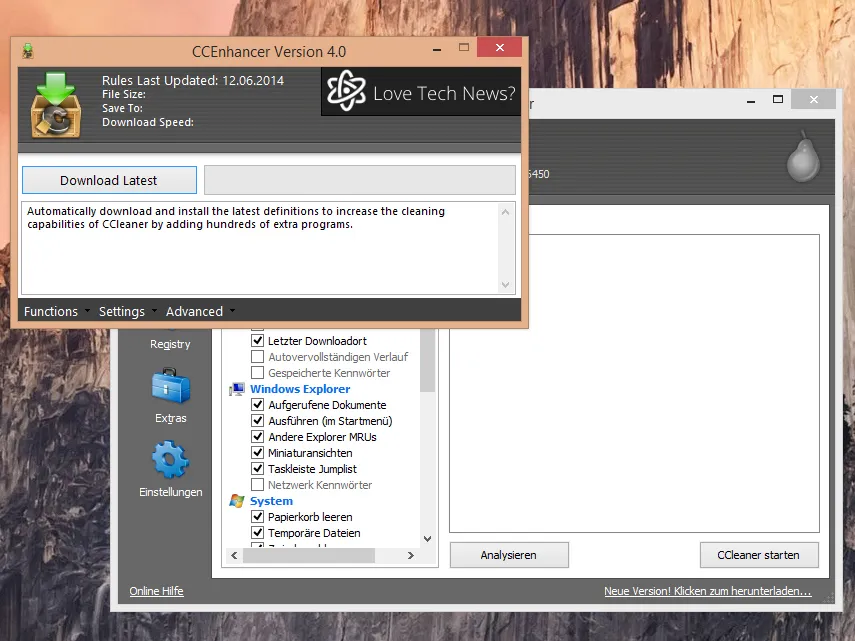
Task: Click the CCEnhancer title bar app icon
Action: [x=28, y=51]
